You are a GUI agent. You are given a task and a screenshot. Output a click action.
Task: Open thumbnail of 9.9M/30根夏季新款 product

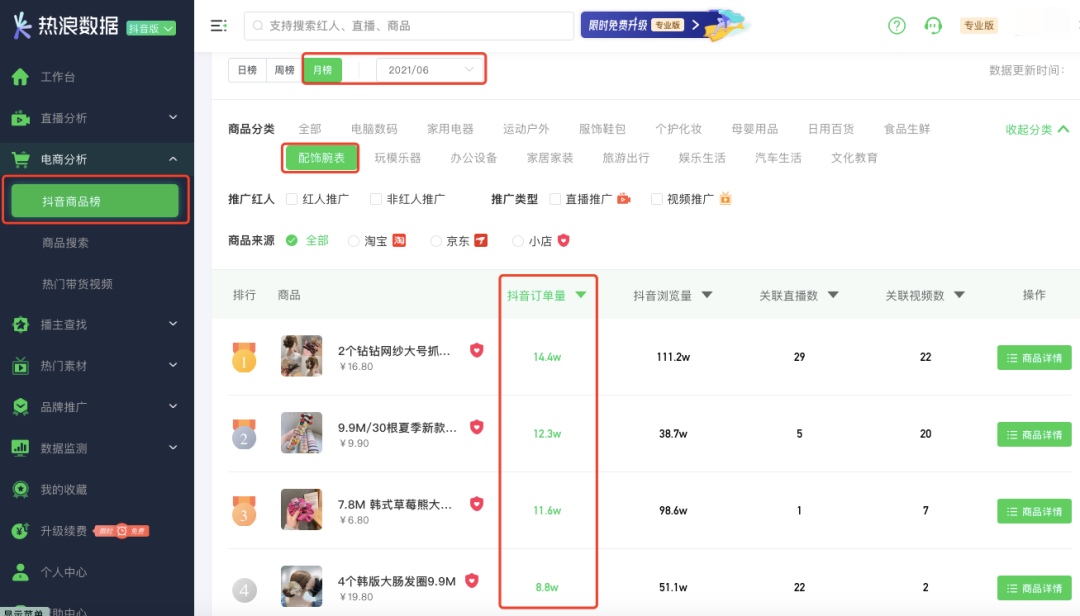[x=301, y=433]
